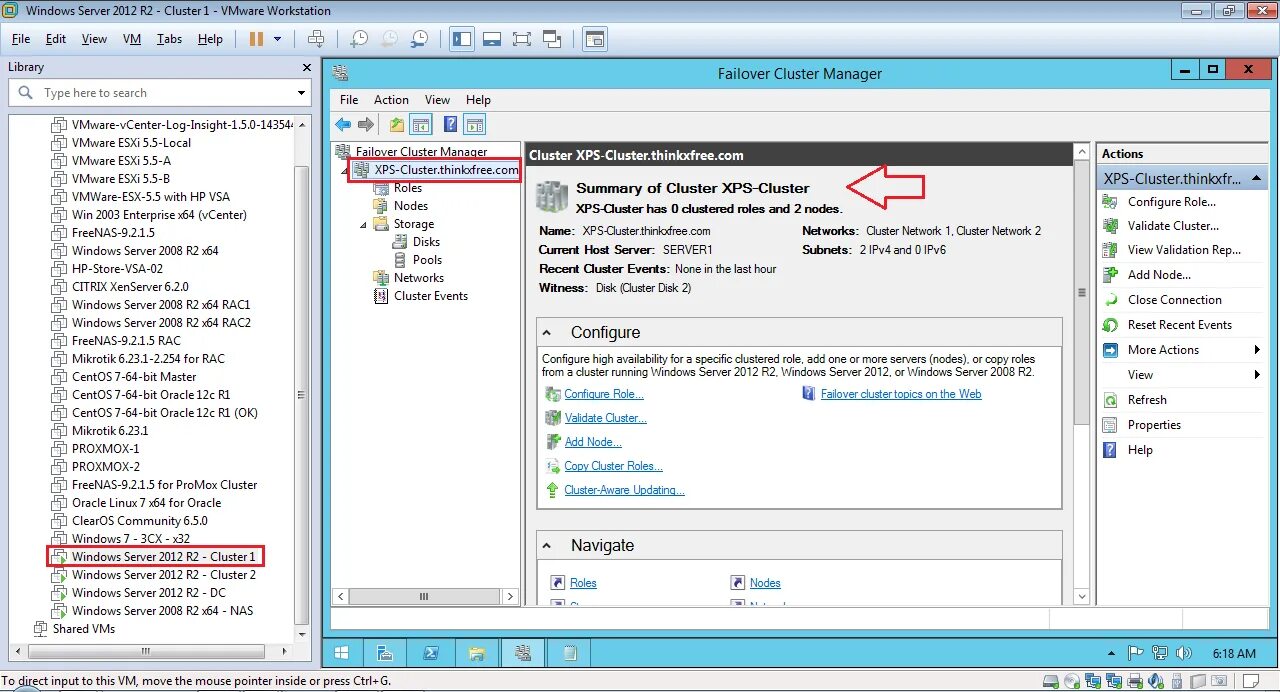The width and height of the screenshot is (1280, 692).
Task: Select PROXMOX-1 in the library list
Action: click(106, 449)
